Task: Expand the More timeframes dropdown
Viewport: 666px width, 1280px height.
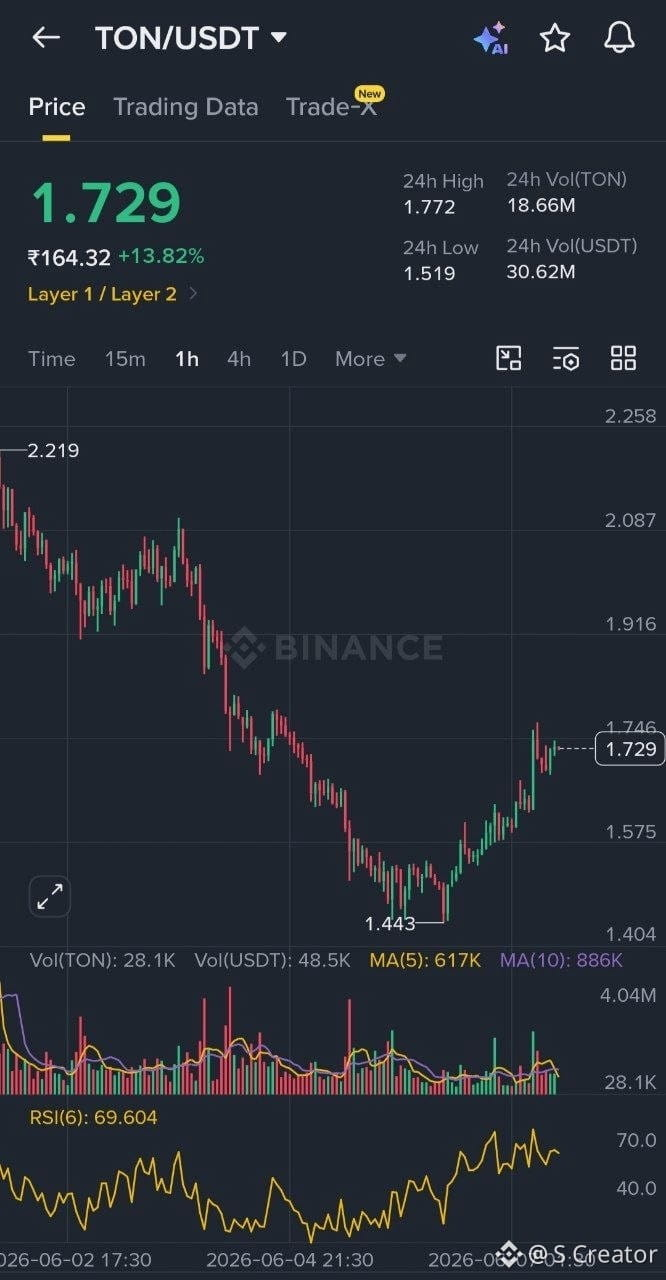Action: [371, 358]
